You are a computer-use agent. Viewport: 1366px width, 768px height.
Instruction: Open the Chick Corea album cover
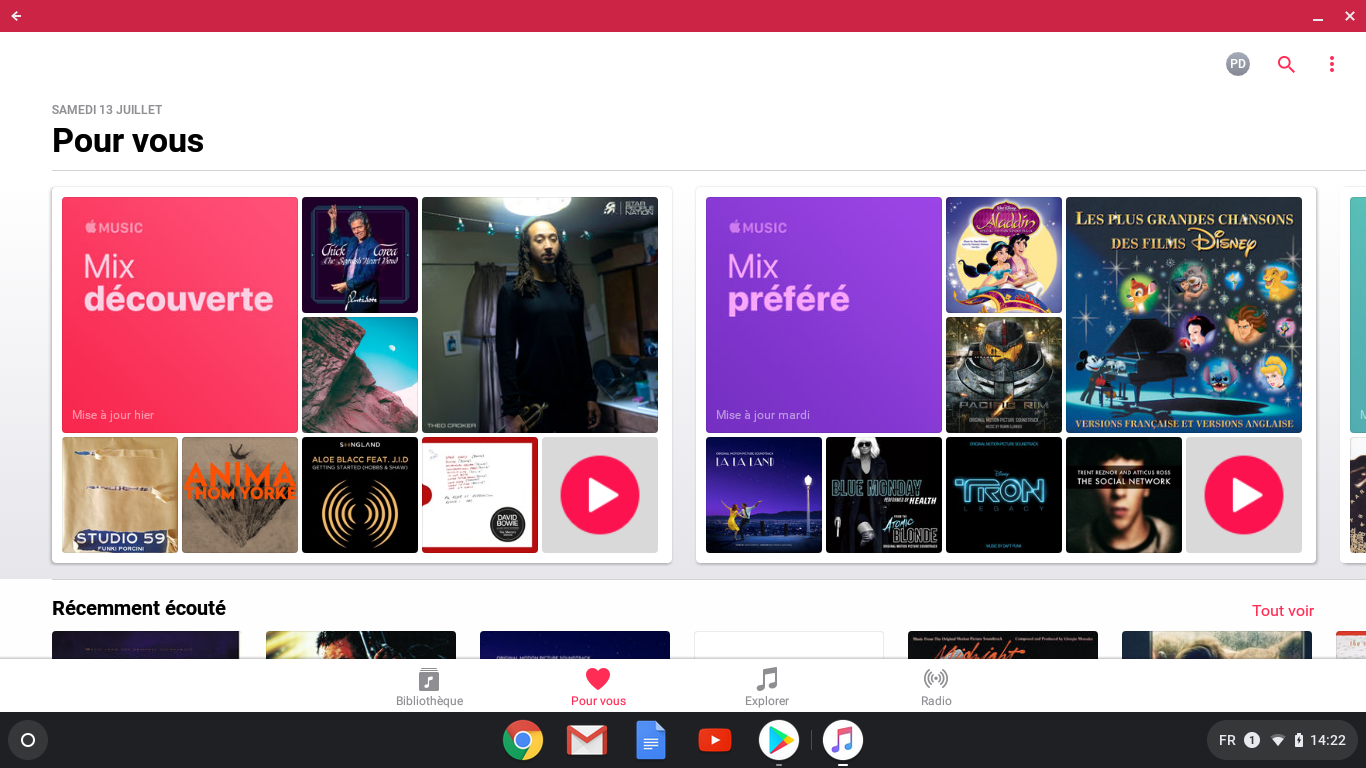pos(360,255)
